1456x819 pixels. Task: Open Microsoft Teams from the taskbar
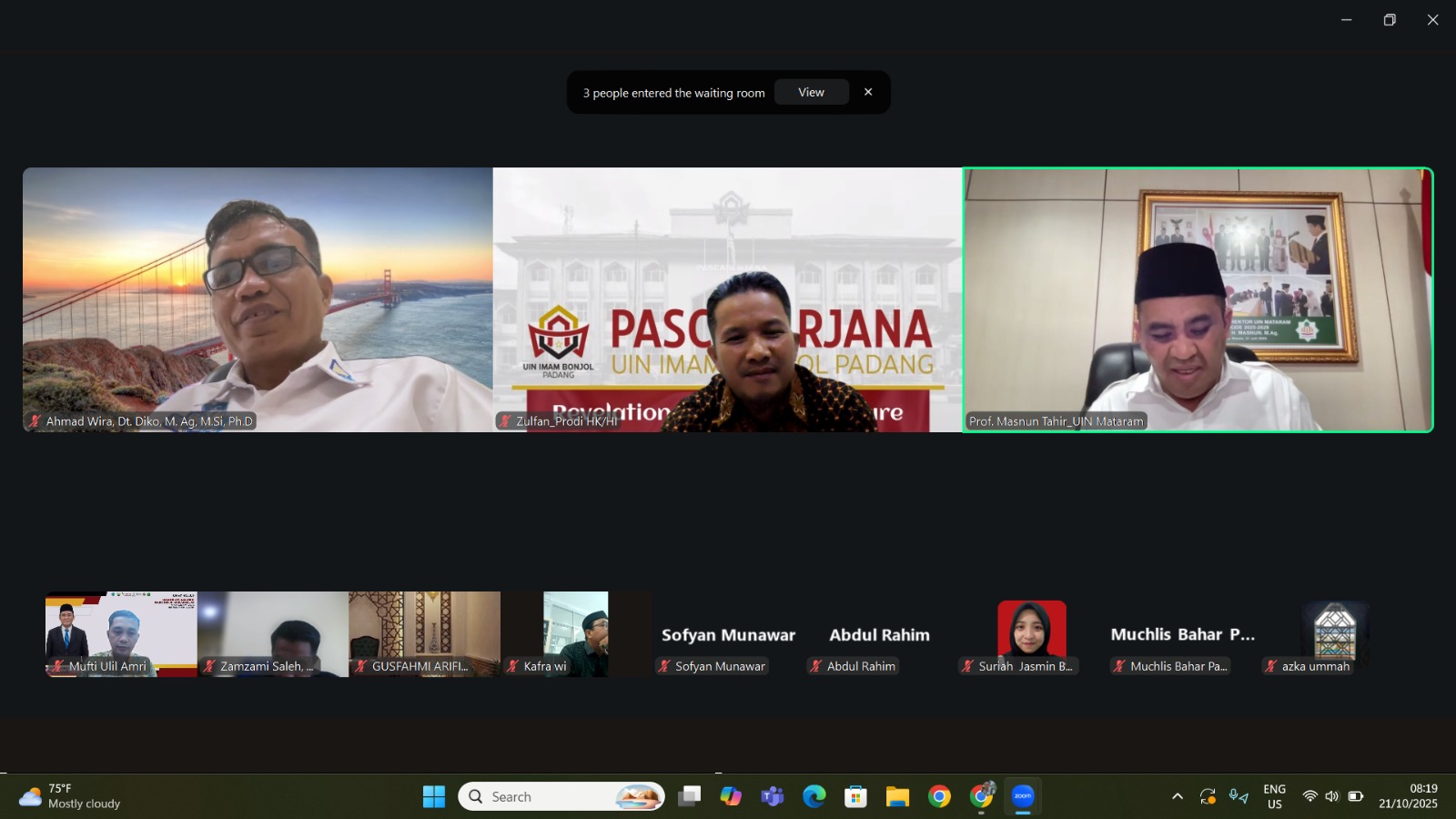pyautogui.click(x=773, y=796)
